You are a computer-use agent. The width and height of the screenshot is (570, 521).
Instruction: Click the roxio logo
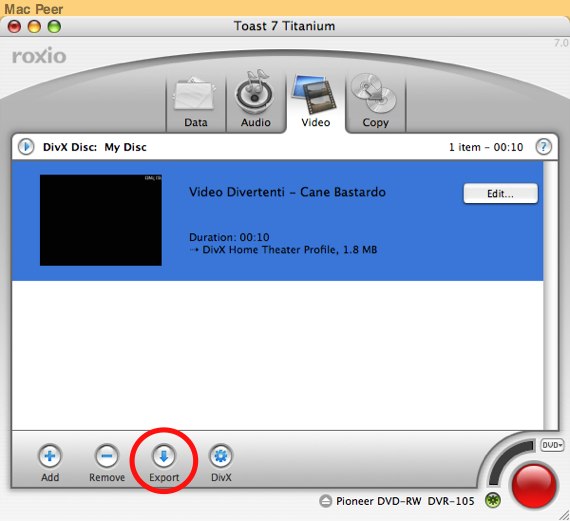[x=39, y=56]
